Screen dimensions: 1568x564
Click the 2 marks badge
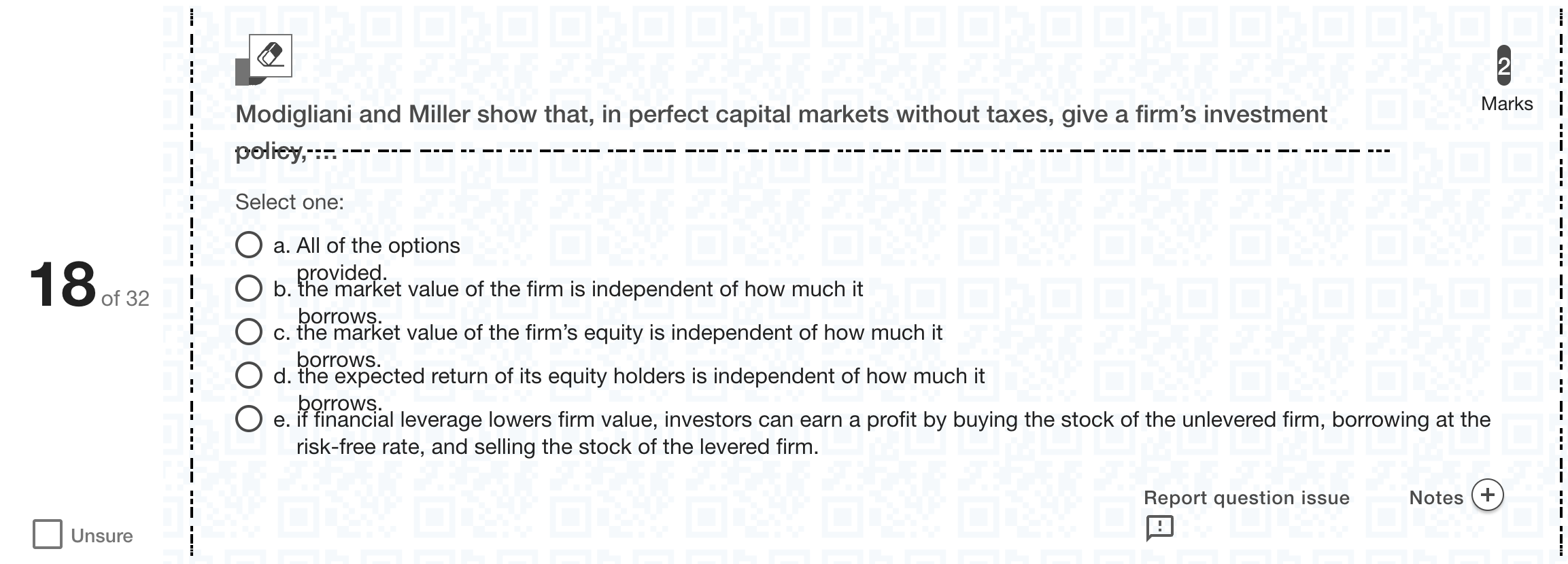tap(1504, 65)
